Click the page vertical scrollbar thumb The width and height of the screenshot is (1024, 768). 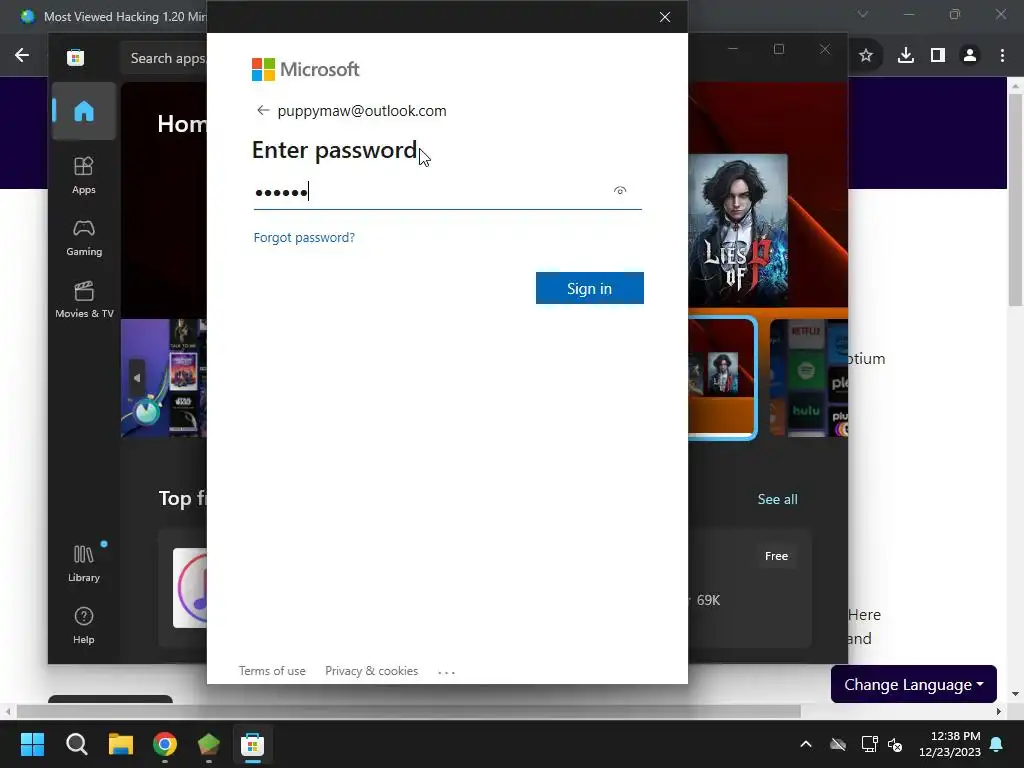pos(1015,199)
